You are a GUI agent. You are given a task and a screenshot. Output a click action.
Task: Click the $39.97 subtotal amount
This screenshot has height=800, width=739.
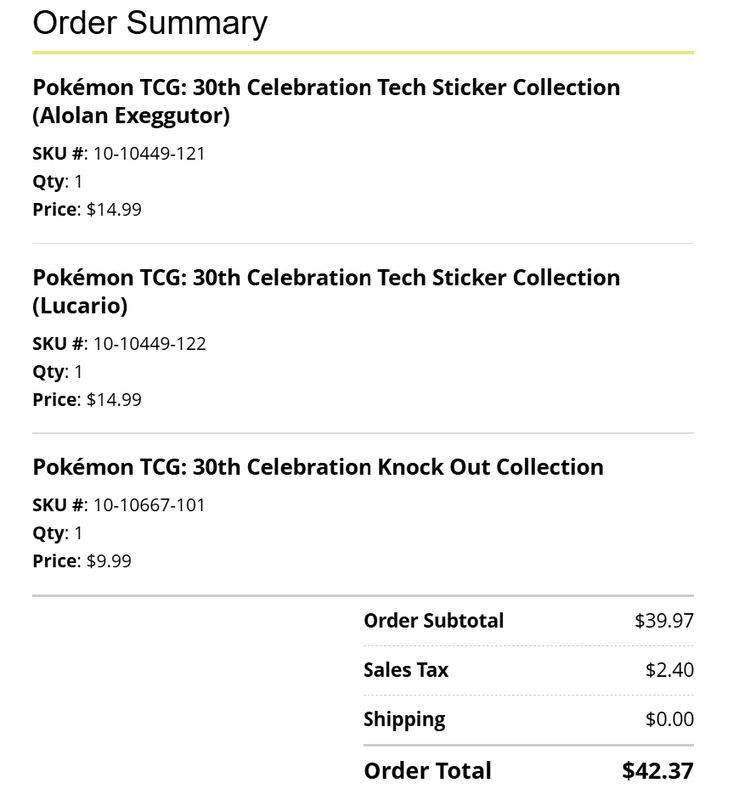pos(664,621)
